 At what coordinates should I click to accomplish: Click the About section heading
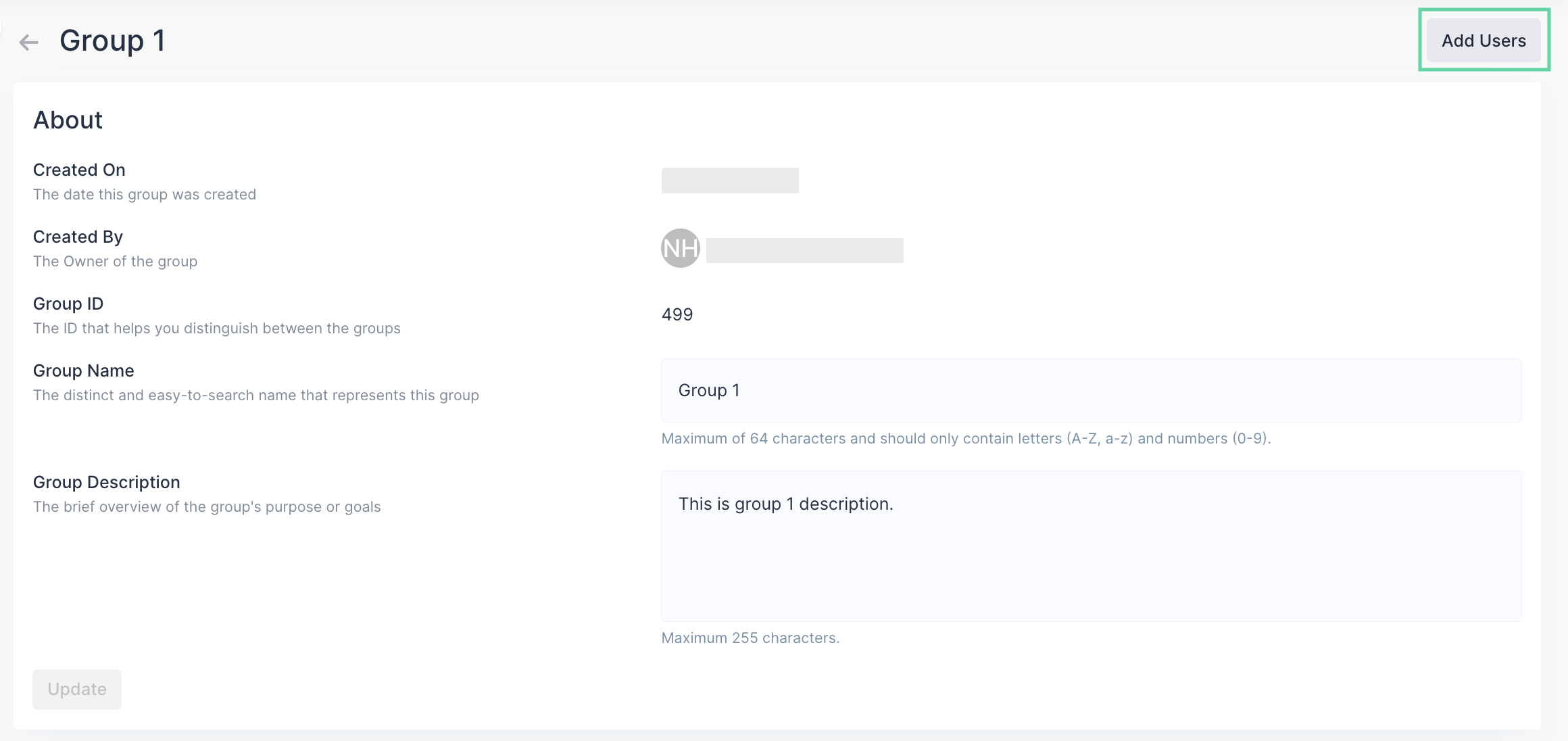pos(68,120)
